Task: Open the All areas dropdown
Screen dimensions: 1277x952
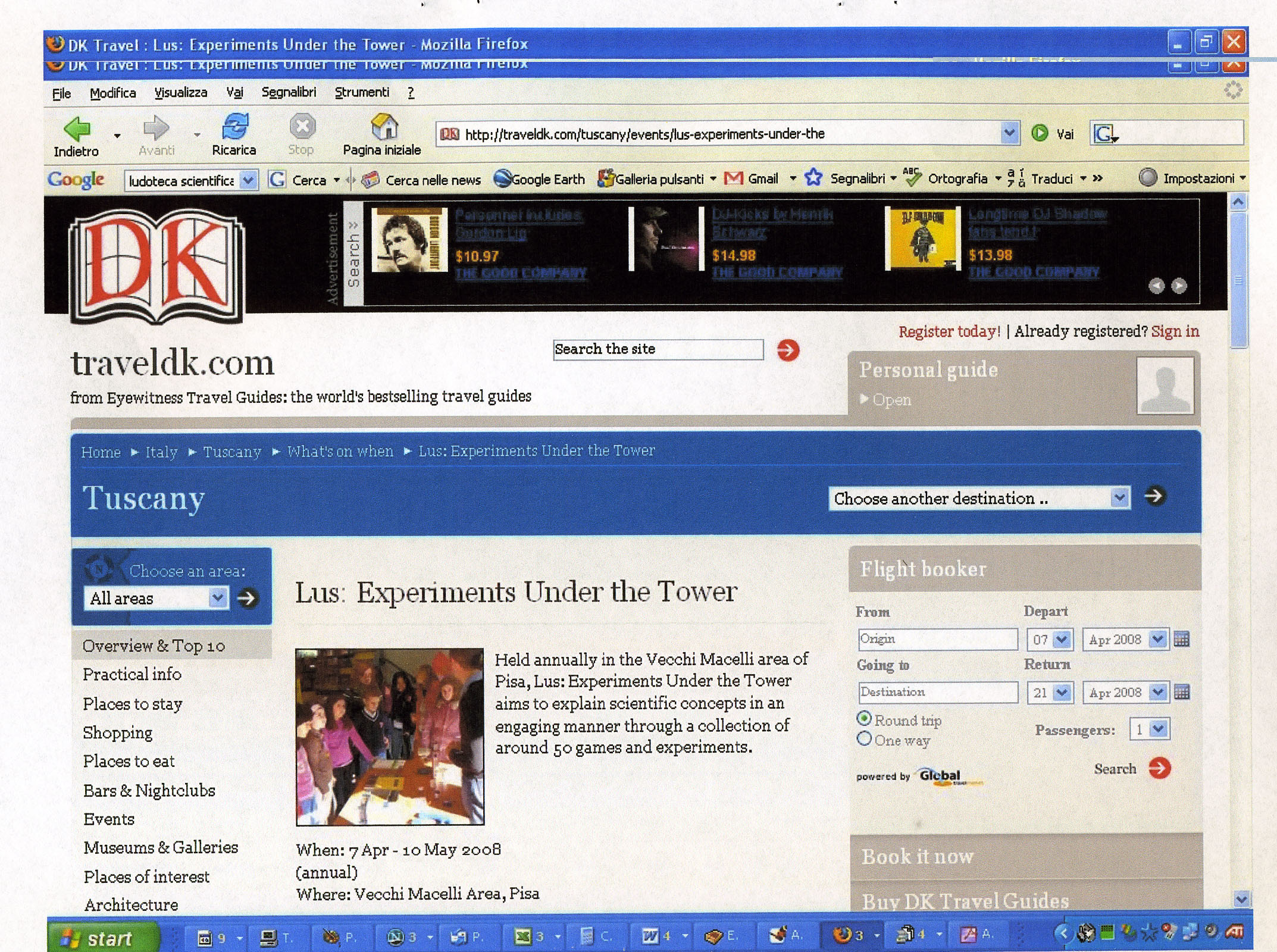Action: [x=218, y=597]
